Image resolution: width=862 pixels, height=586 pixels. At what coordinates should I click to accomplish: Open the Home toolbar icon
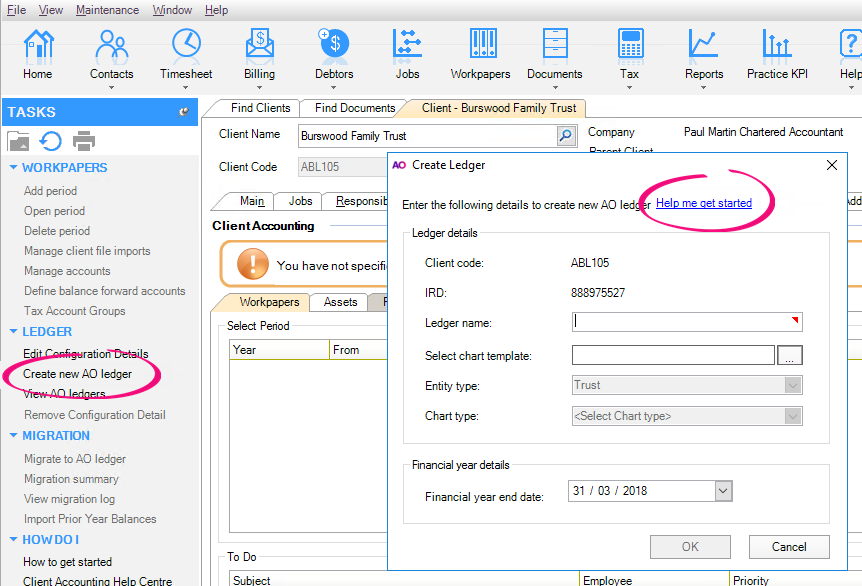click(x=38, y=45)
